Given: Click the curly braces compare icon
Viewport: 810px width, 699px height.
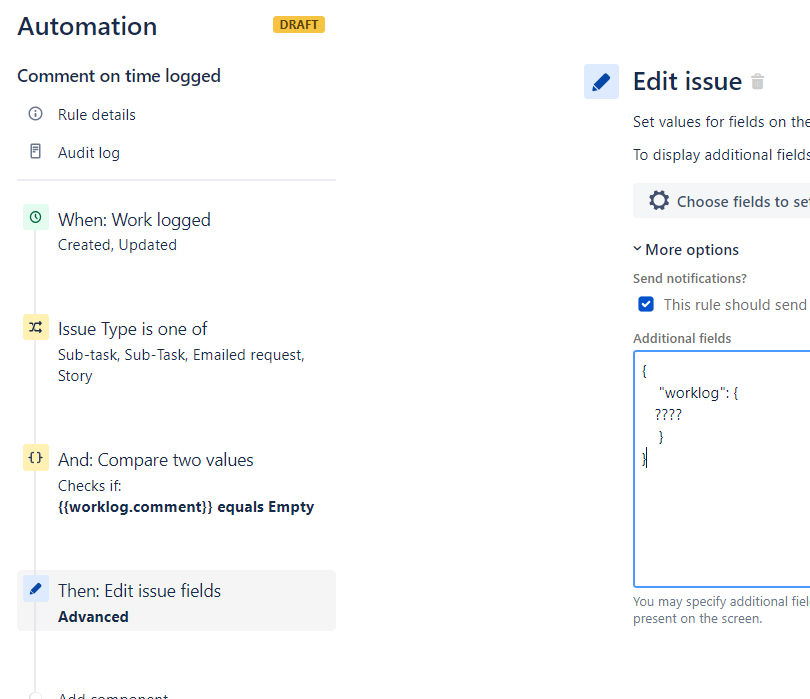Looking at the screenshot, I should (36, 457).
